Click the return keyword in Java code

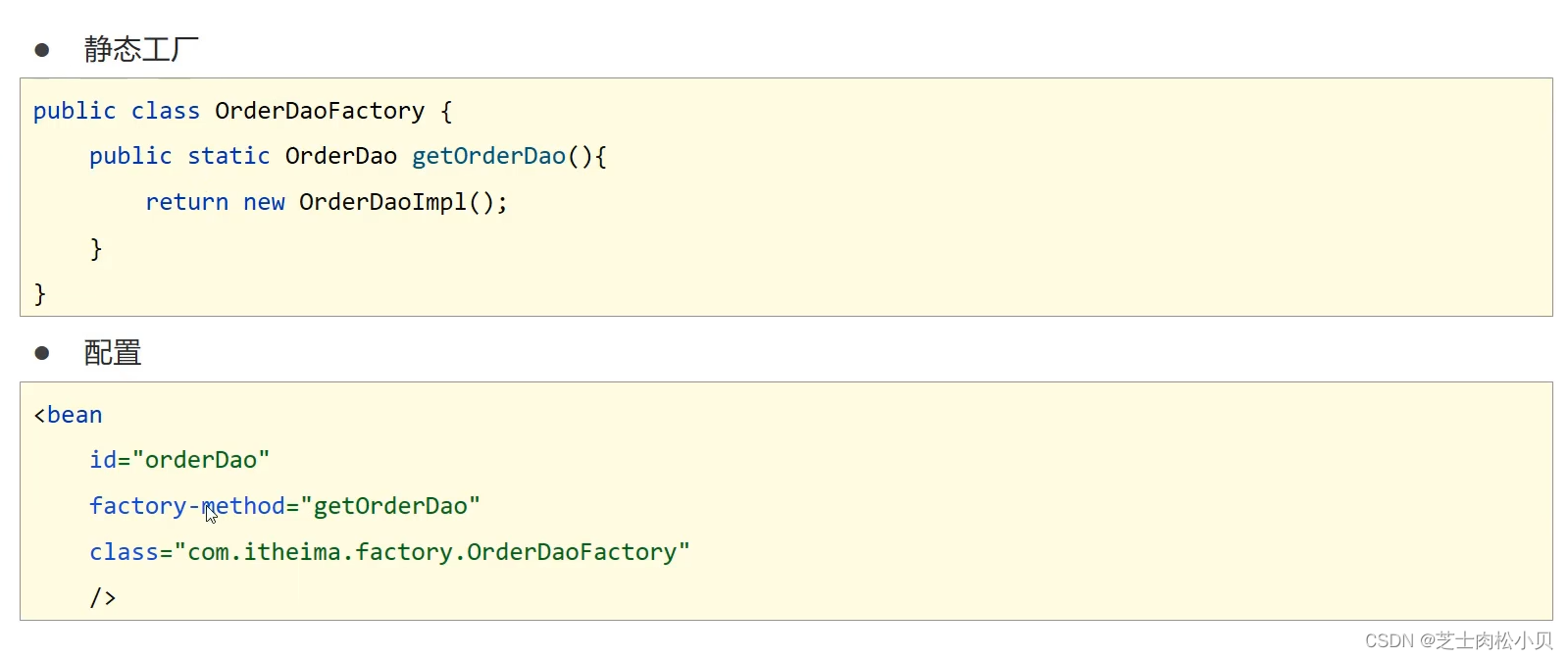[x=186, y=202]
